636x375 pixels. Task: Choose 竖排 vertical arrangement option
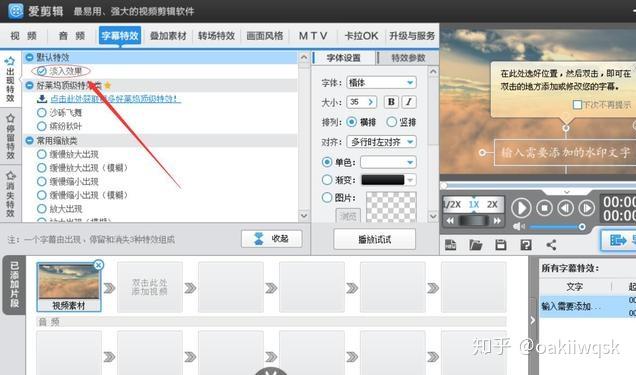coord(391,122)
